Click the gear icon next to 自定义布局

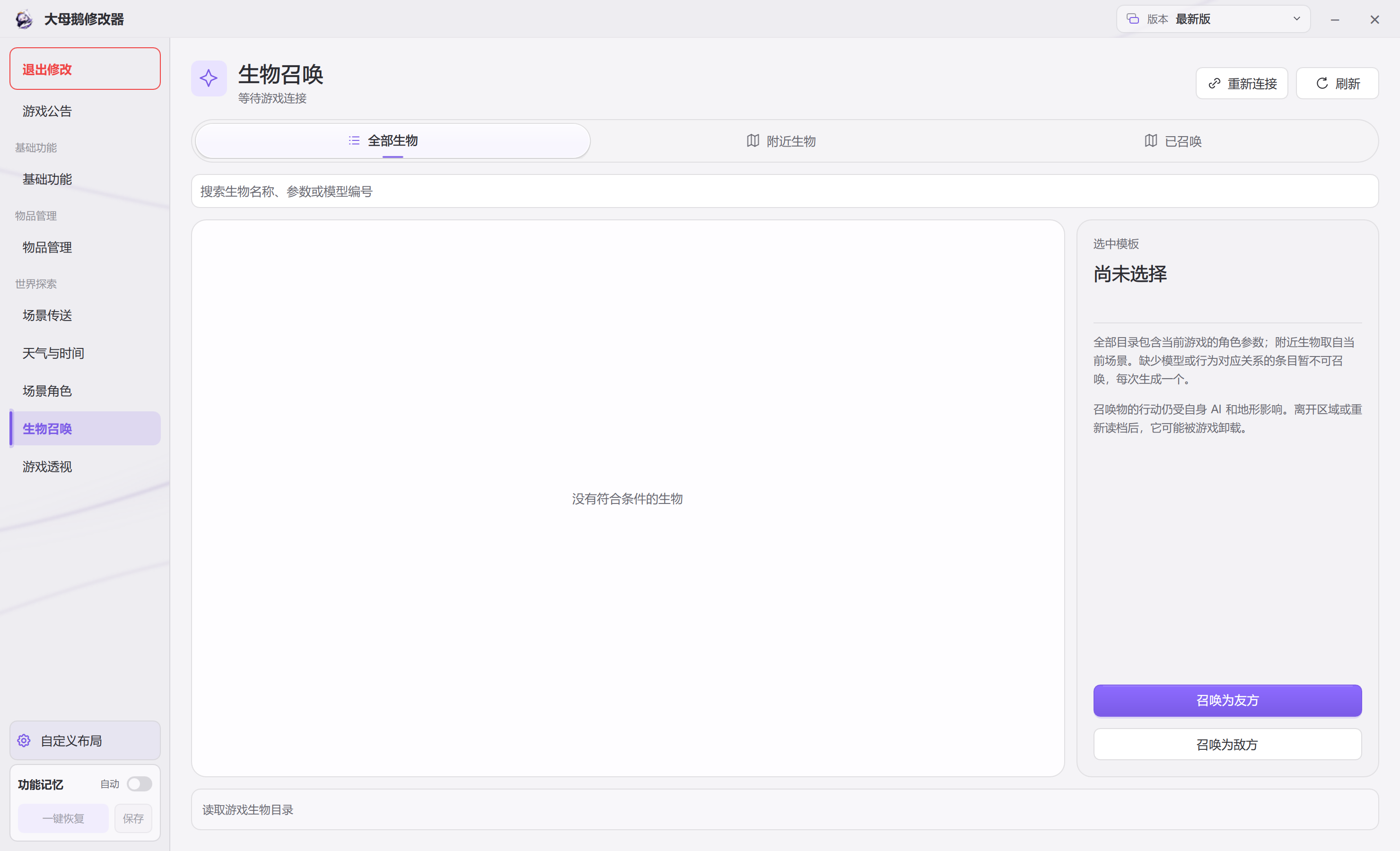(24, 740)
